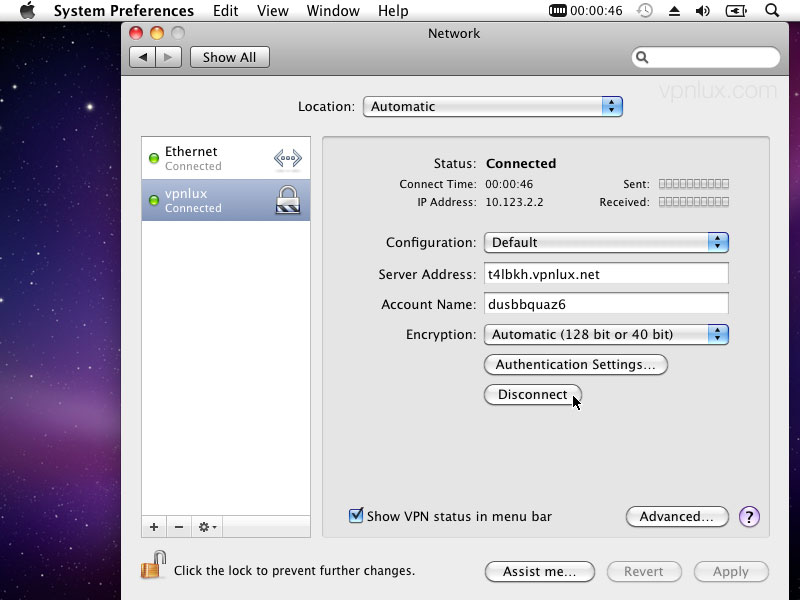Open the Encryption dropdown
Screen dimensions: 800x600
[x=606, y=335]
